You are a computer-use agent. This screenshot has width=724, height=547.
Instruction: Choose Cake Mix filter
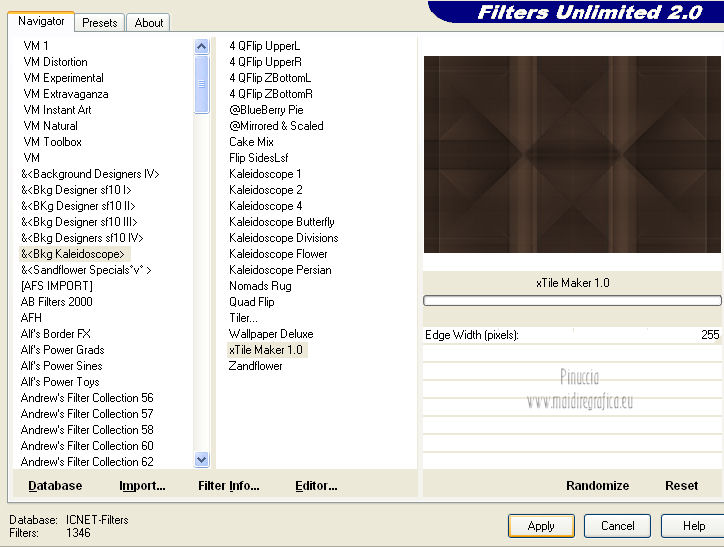[x=252, y=142]
